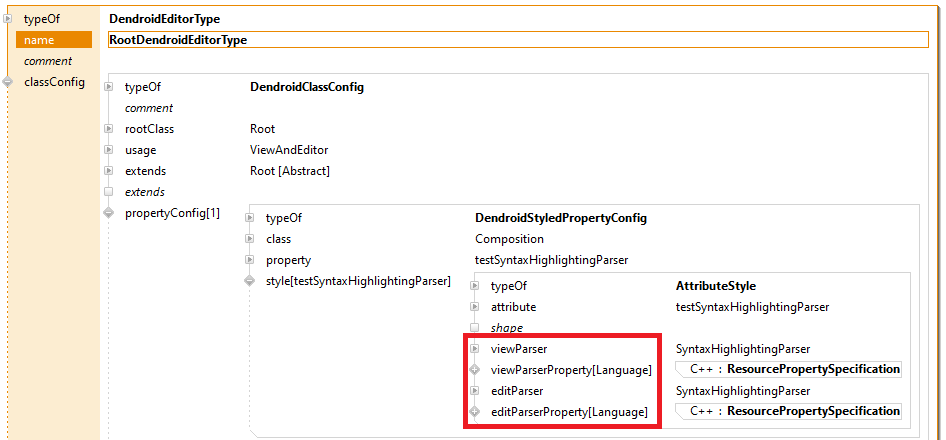Click the diamond icon beside style[testSyntaxHighlightingParser]

point(250,281)
